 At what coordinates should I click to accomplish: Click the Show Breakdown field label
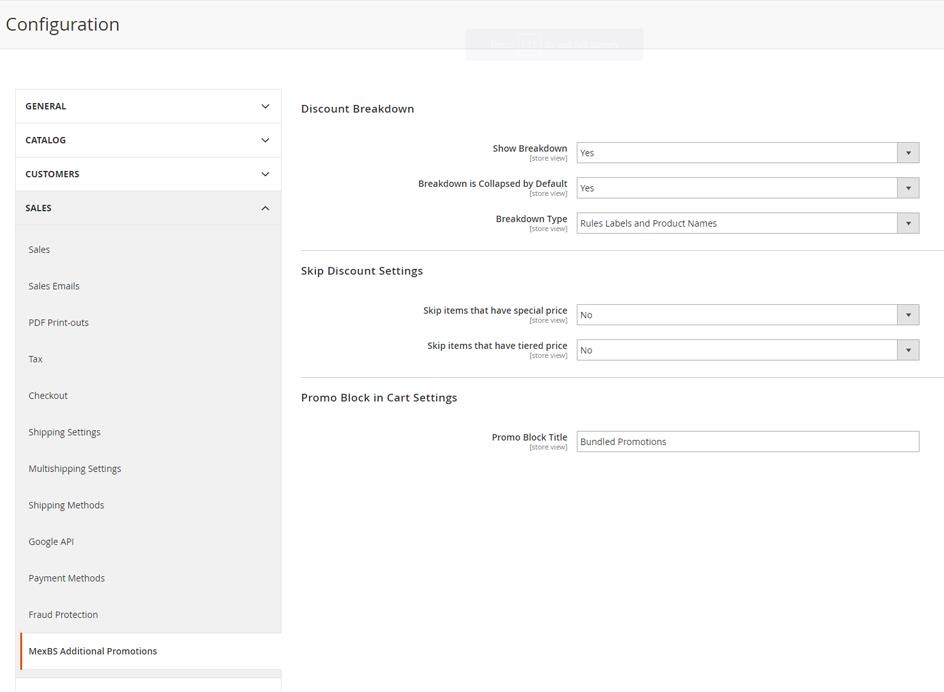[x=530, y=148]
